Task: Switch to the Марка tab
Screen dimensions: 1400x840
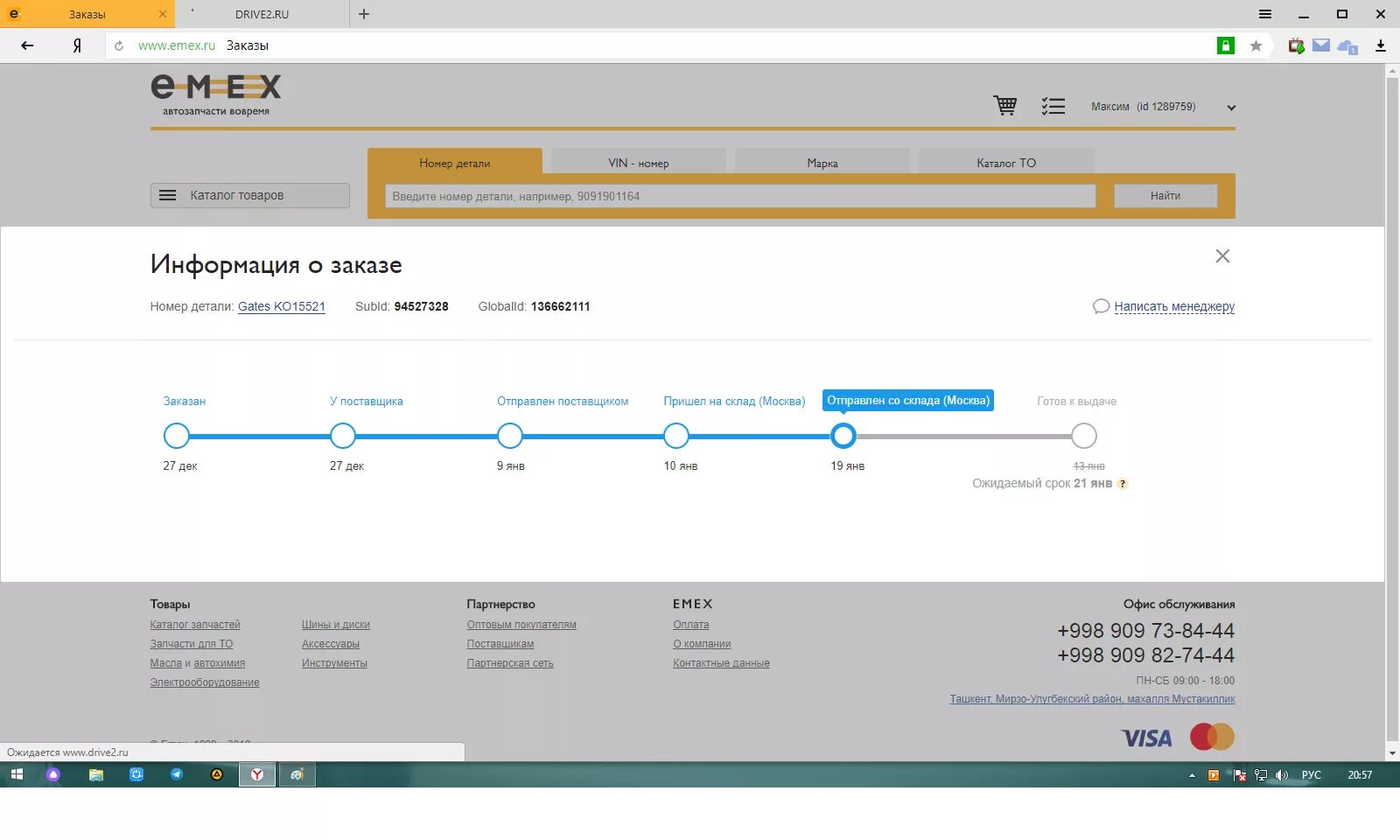Action: (822, 163)
